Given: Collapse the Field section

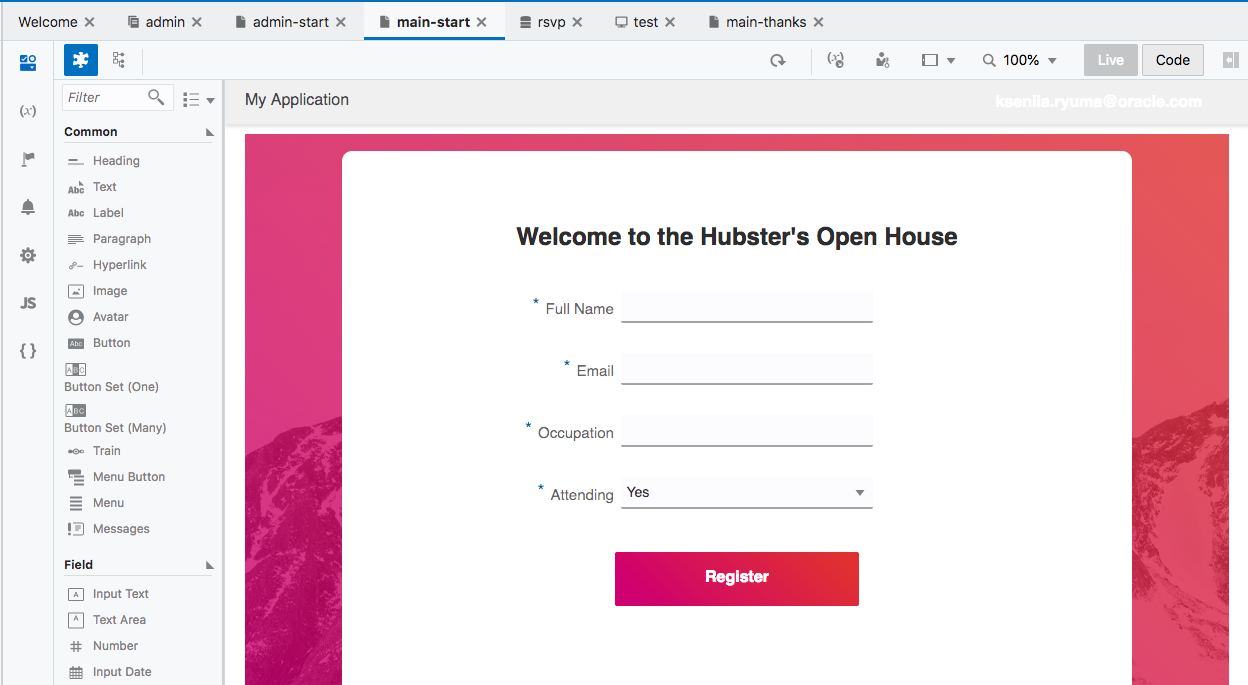Looking at the screenshot, I should [x=210, y=565].
